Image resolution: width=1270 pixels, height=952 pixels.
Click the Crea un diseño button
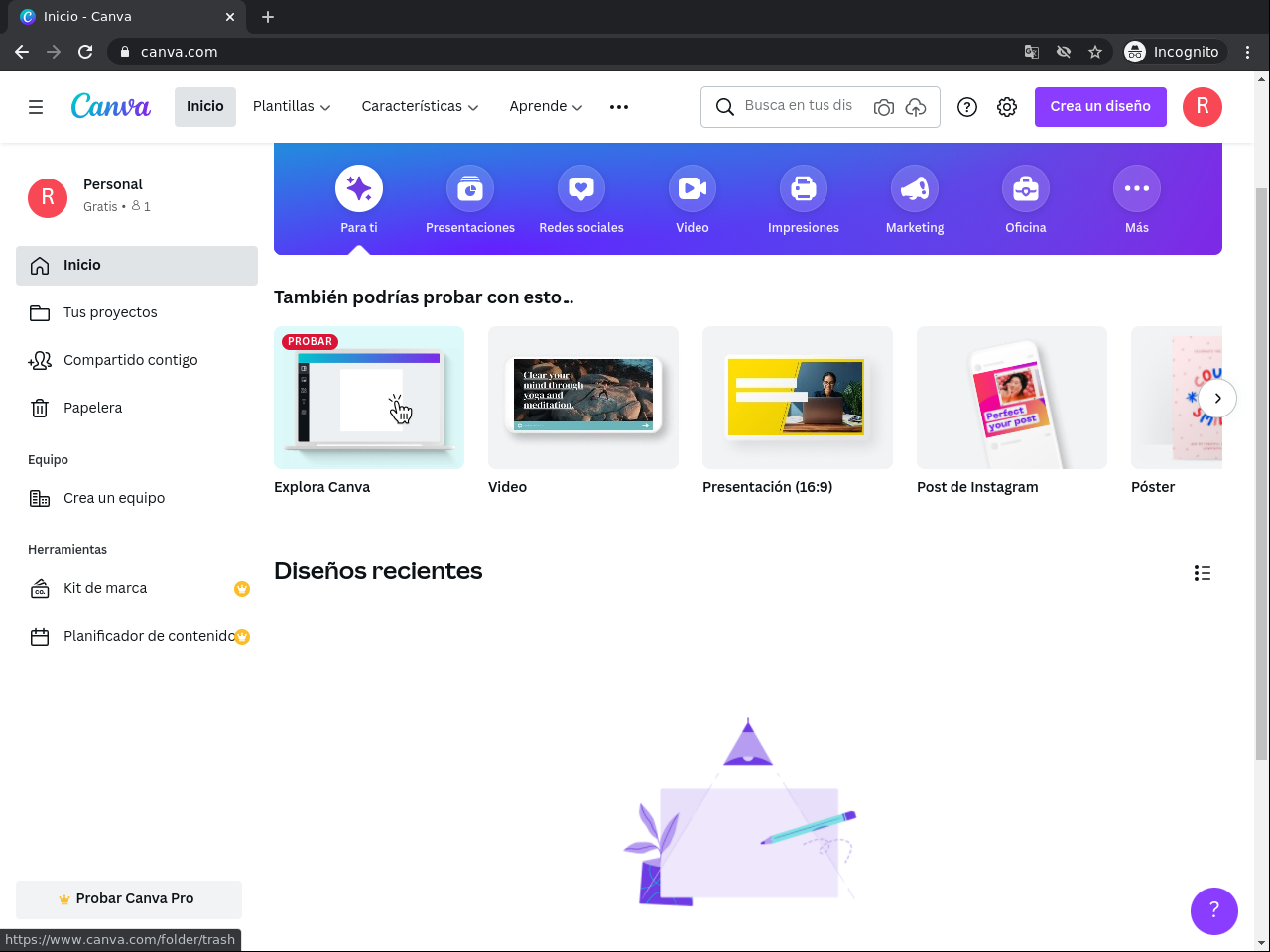point(1100,107)
